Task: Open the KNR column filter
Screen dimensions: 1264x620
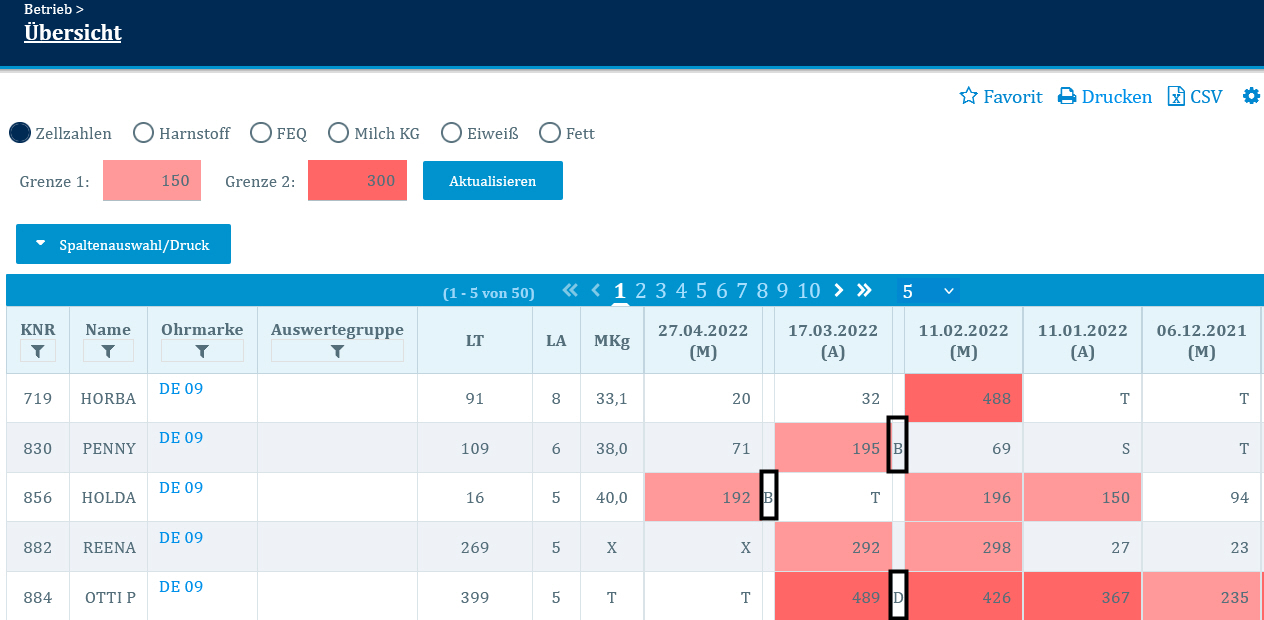Action: click(37, 351)
